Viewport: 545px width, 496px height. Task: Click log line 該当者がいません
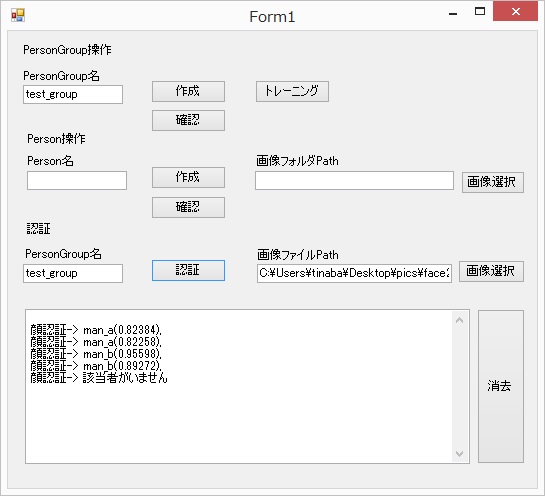click(99, 377)
